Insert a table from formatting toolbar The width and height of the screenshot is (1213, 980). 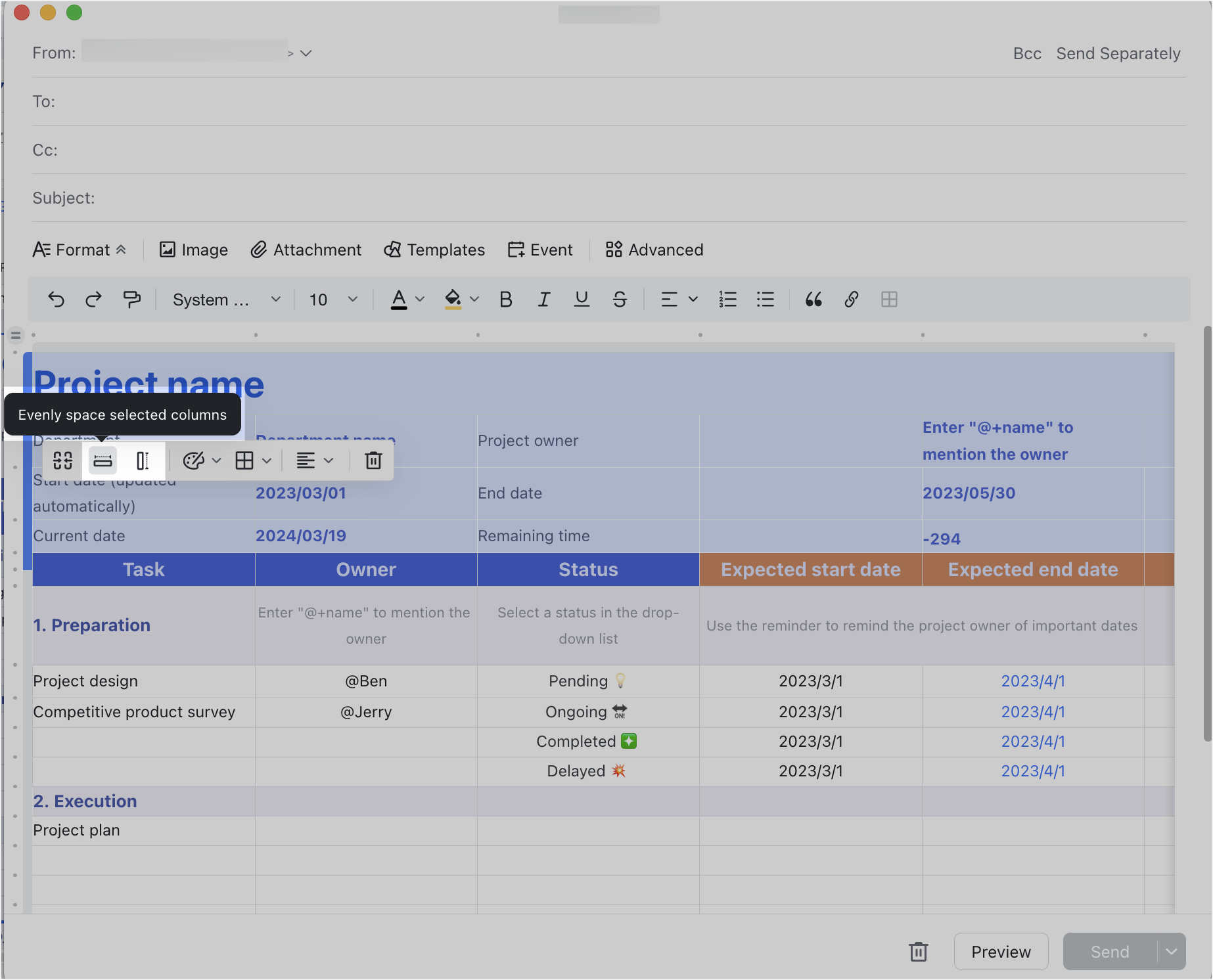pyautogui.click(x=889, y=300)
